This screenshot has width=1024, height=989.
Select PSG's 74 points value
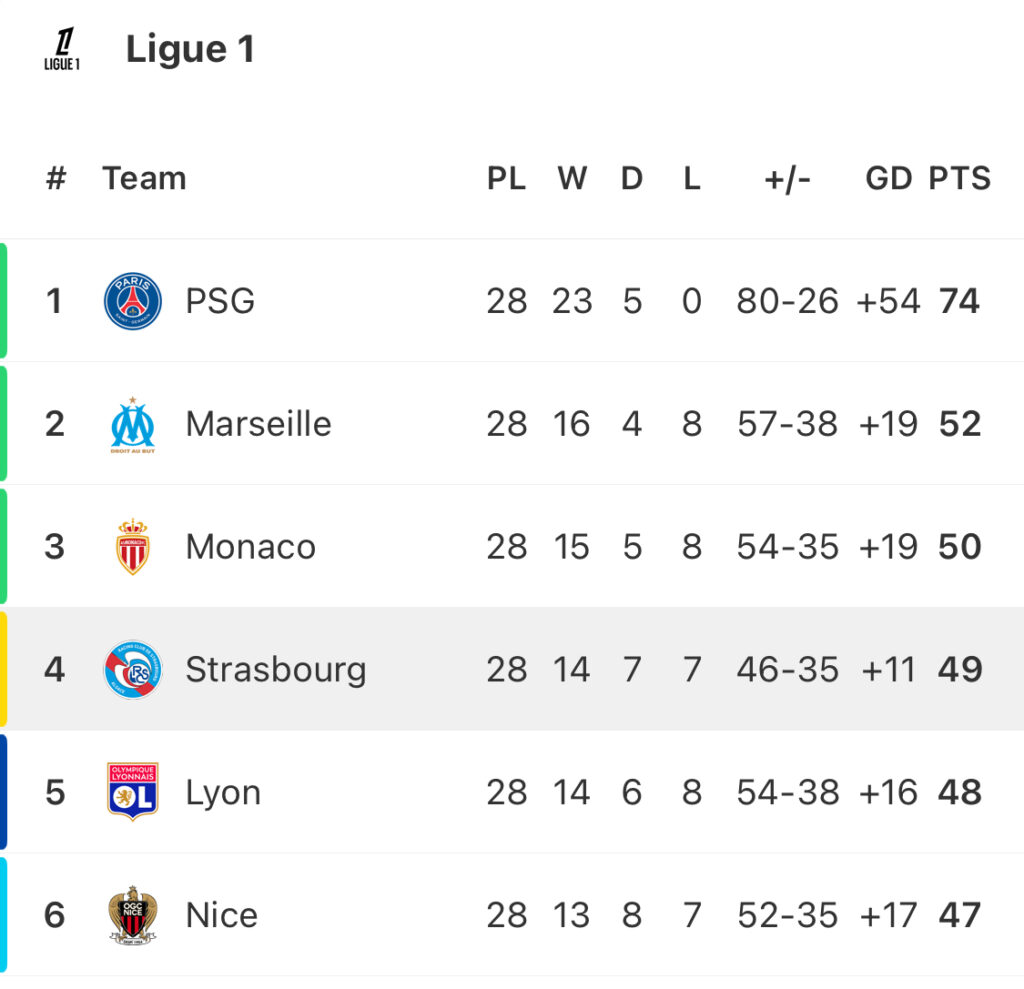[x=959, y=301]
